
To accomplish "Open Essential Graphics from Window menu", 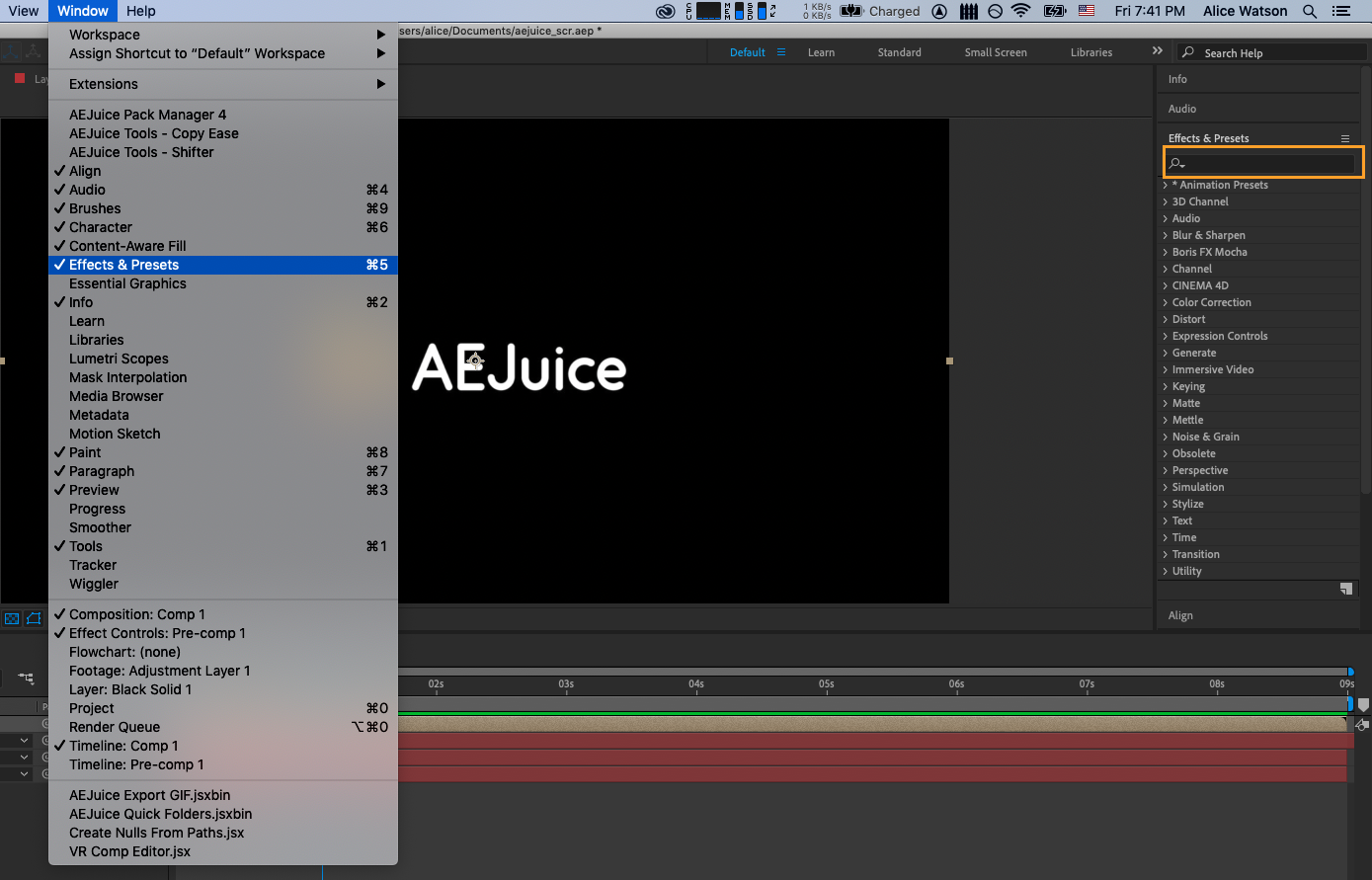I will [223, 283].
